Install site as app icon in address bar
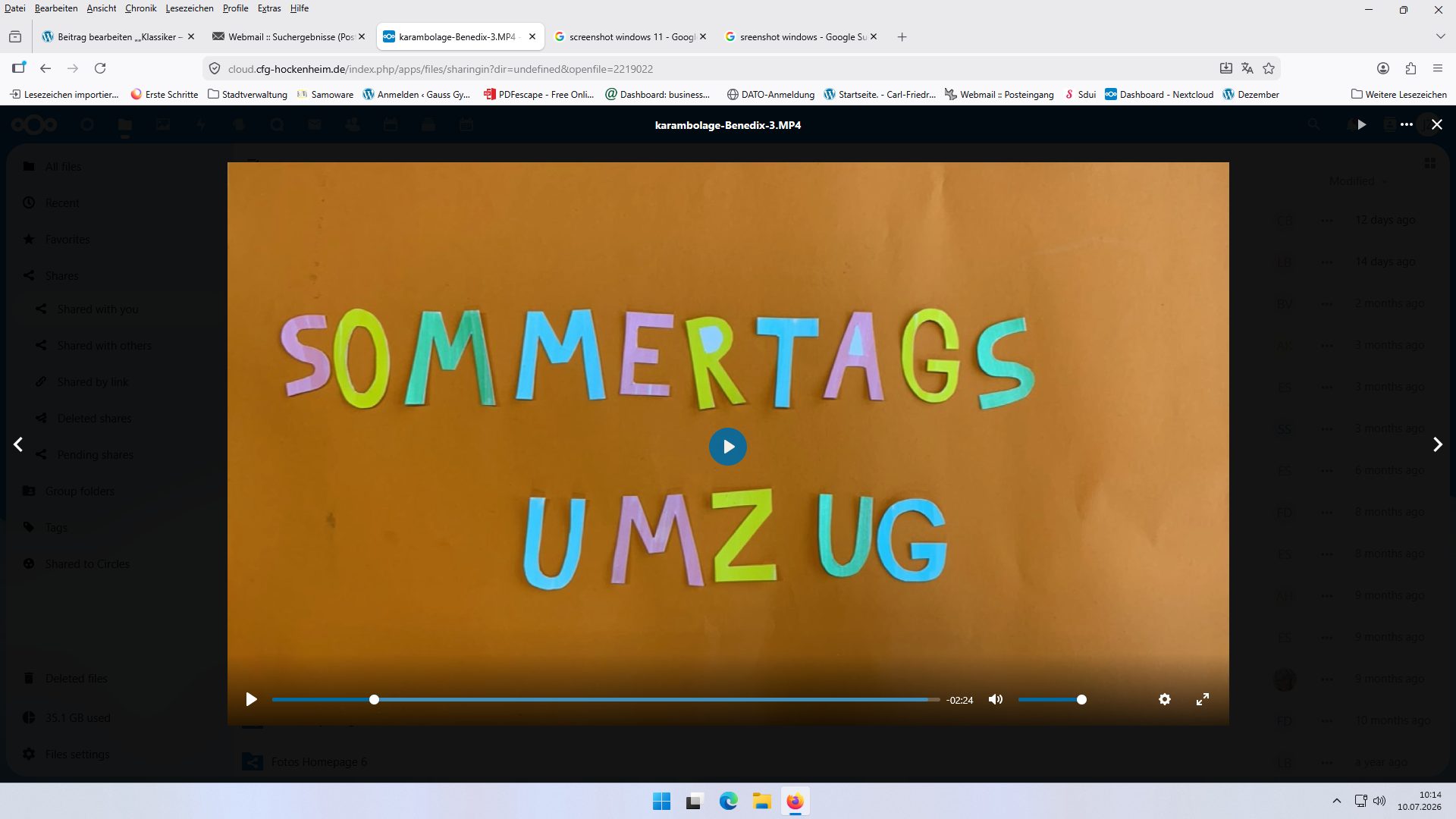 pyautogui.click(x=1226, y=68)
